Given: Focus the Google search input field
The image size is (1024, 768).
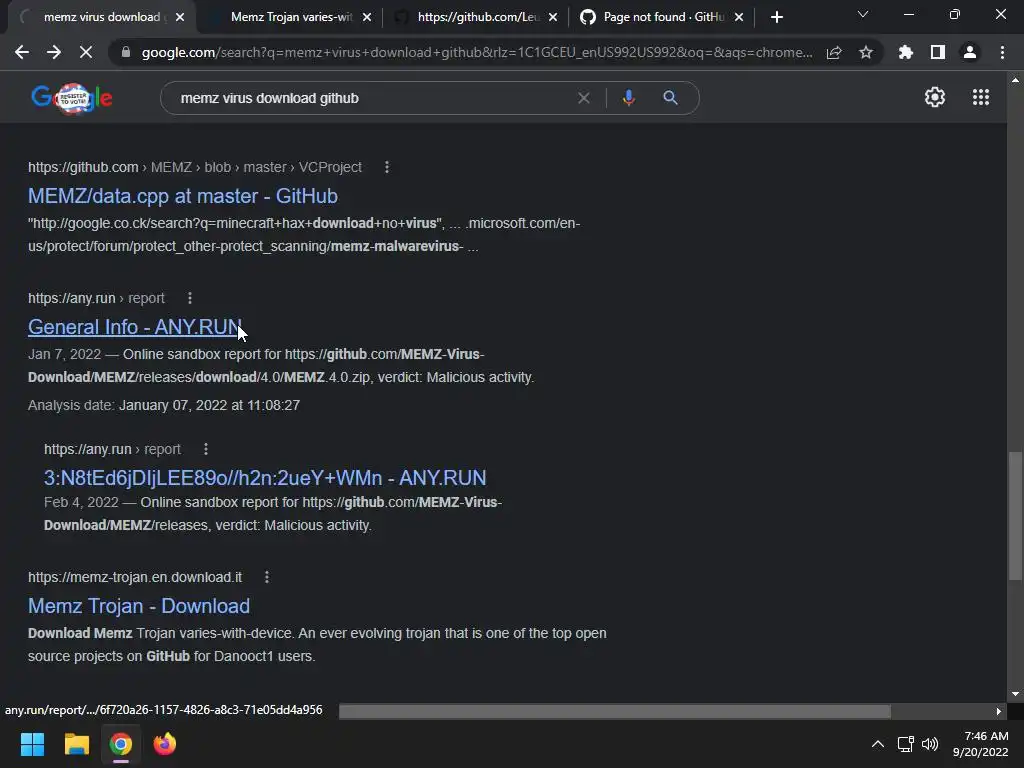Looking at the screenshot, I should (x=372, y=98).
